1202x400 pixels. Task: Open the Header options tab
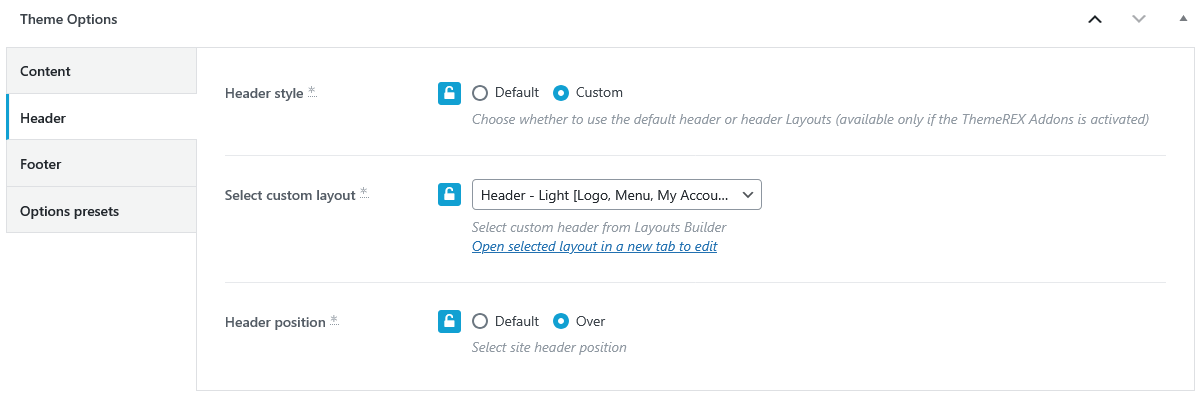tap(101, 118)
